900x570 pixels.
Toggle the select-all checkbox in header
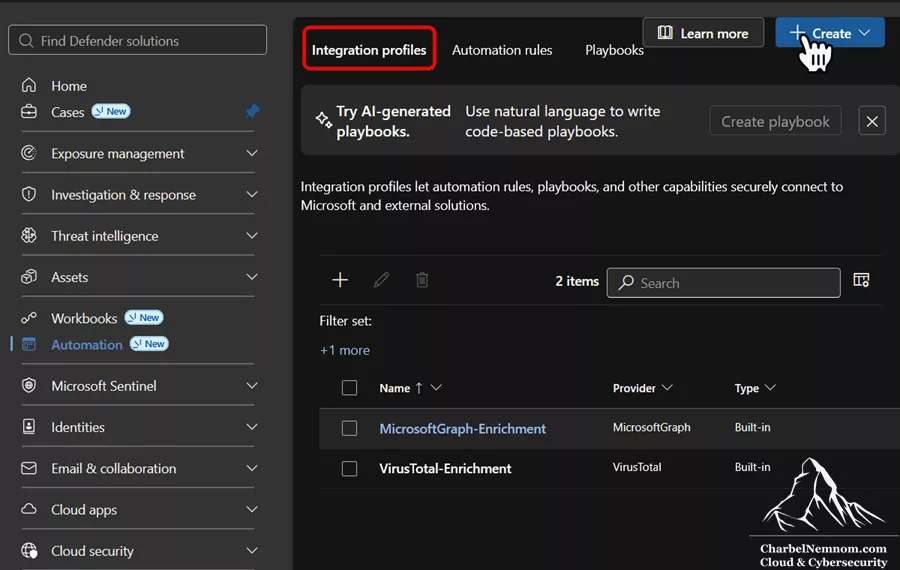coord(349,388)
